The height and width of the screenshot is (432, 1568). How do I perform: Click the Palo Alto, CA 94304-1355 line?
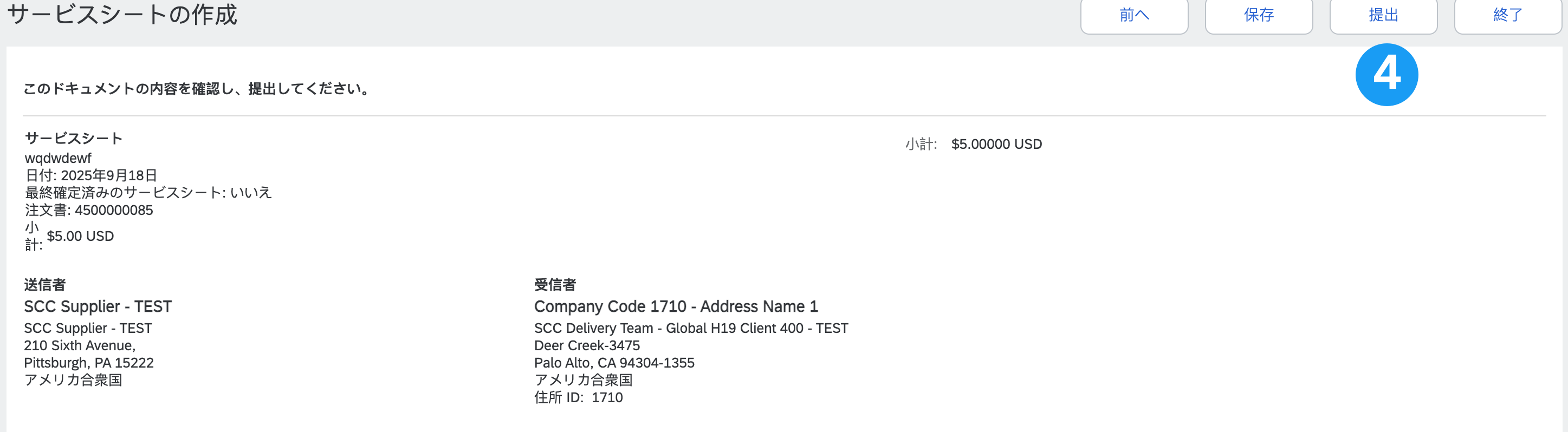pyautogui.click(x=614, y=363)
